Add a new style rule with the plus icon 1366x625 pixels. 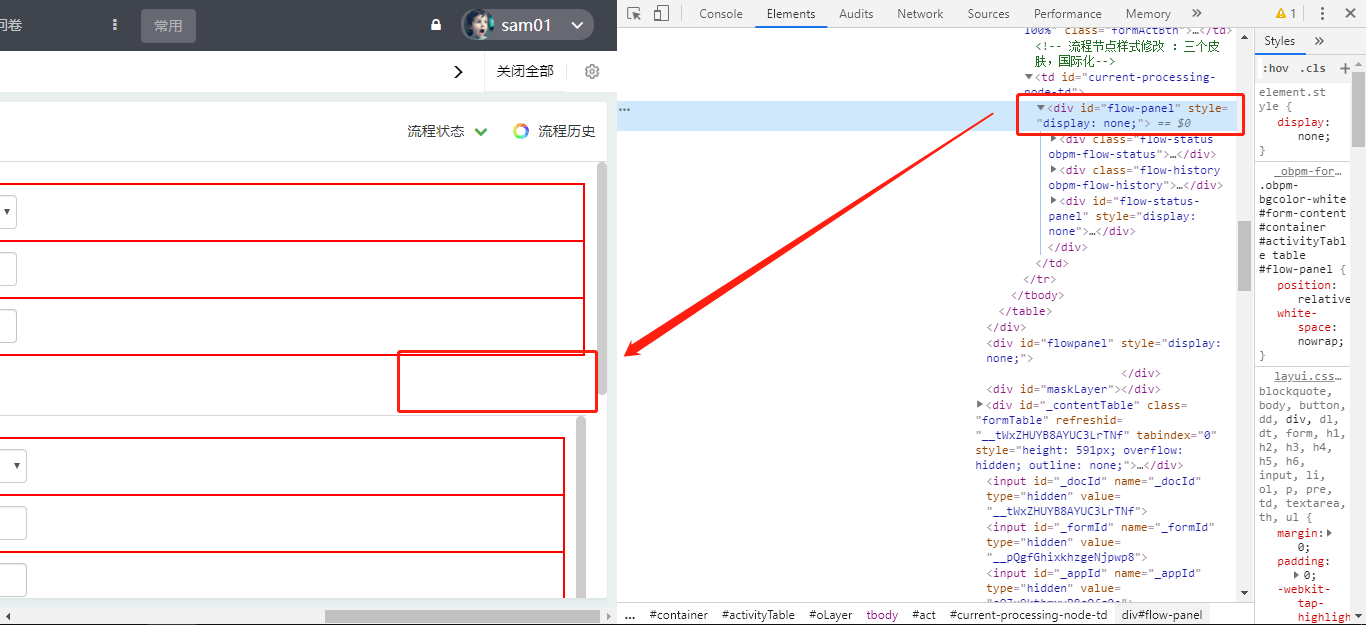1344,68
